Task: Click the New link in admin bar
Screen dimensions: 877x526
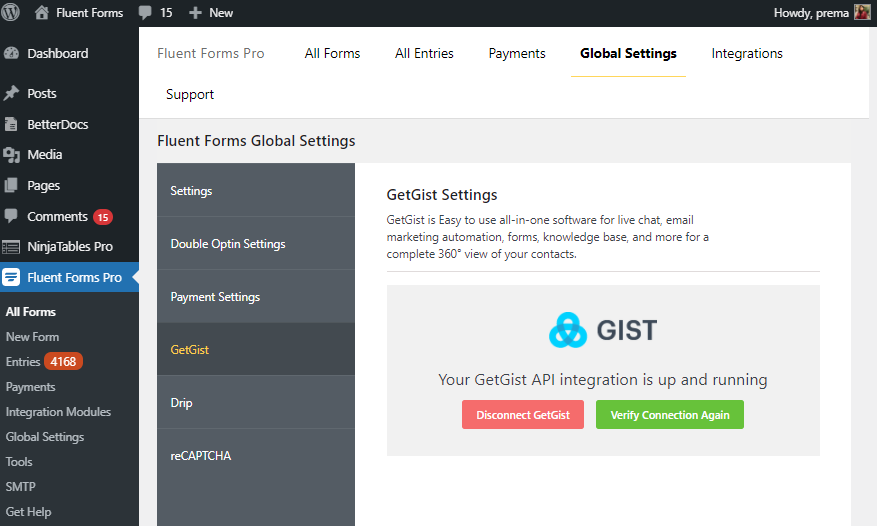Action: coord(221,13)
